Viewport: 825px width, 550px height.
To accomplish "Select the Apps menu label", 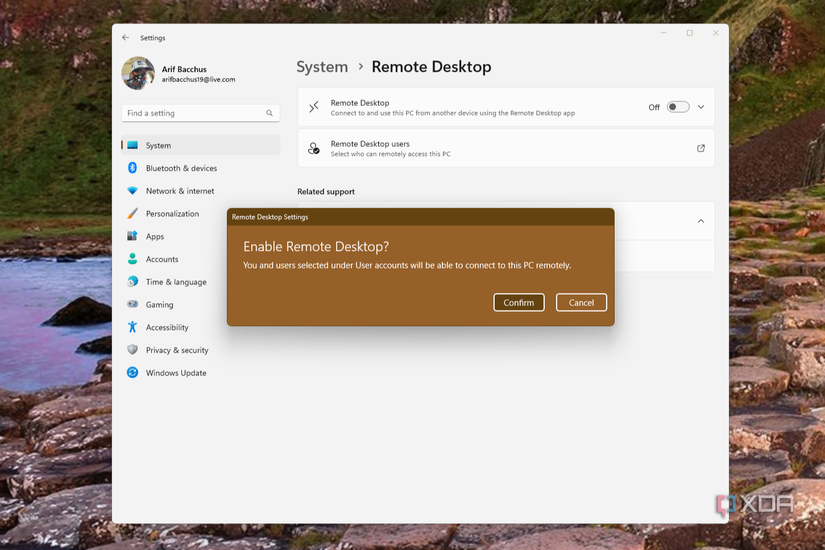I will (x=155, y=236).
